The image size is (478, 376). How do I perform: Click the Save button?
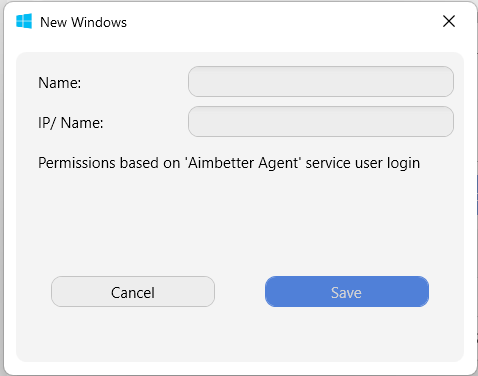pos(347,292)
